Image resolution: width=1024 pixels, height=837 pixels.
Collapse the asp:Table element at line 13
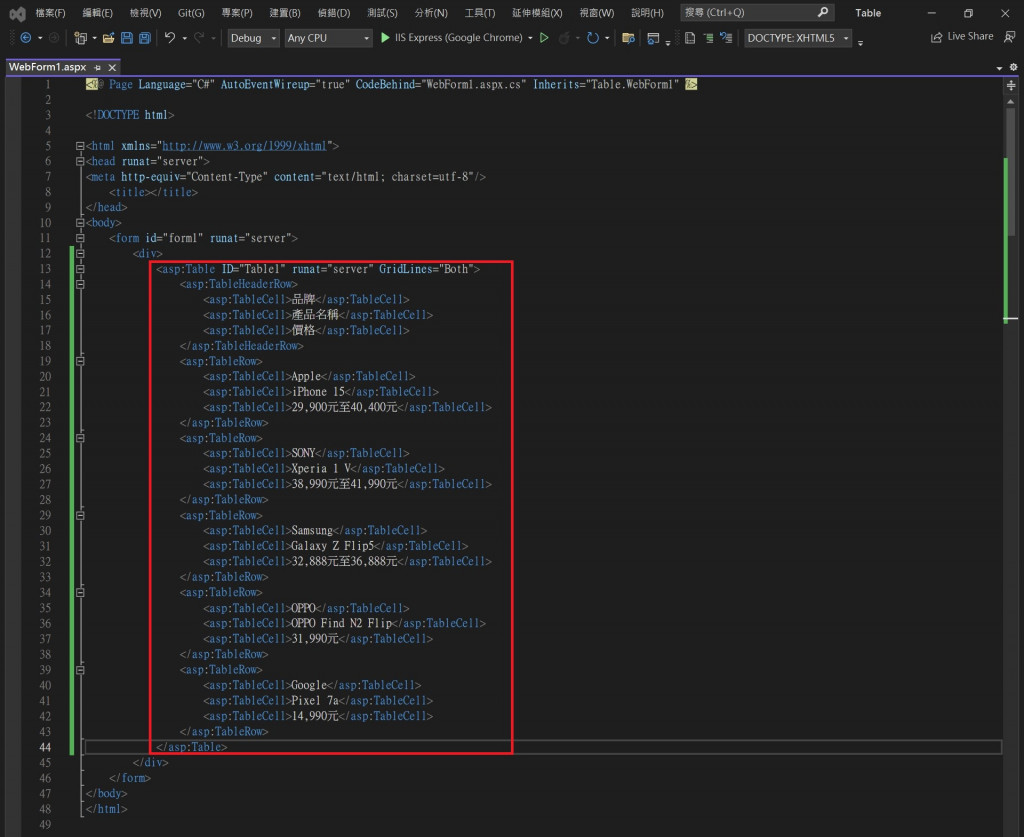[x=80, y=269]
